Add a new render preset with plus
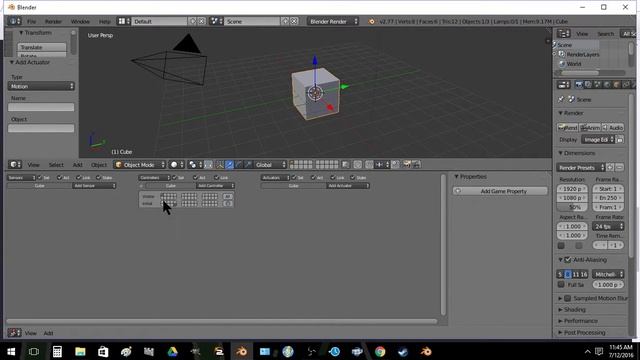Viewport: 640px width, 360px height. coord(610,168)
